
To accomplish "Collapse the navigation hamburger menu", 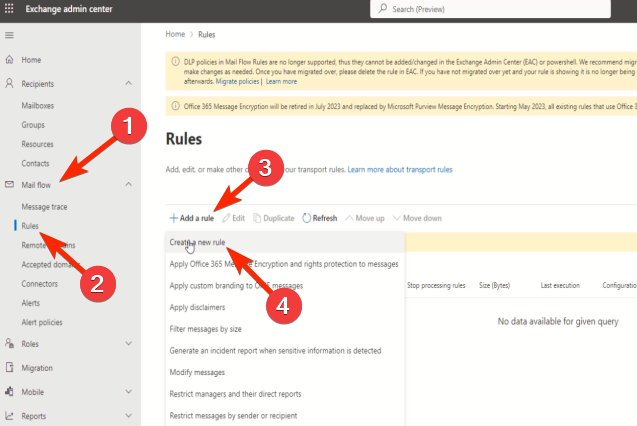I will (9, 35).
